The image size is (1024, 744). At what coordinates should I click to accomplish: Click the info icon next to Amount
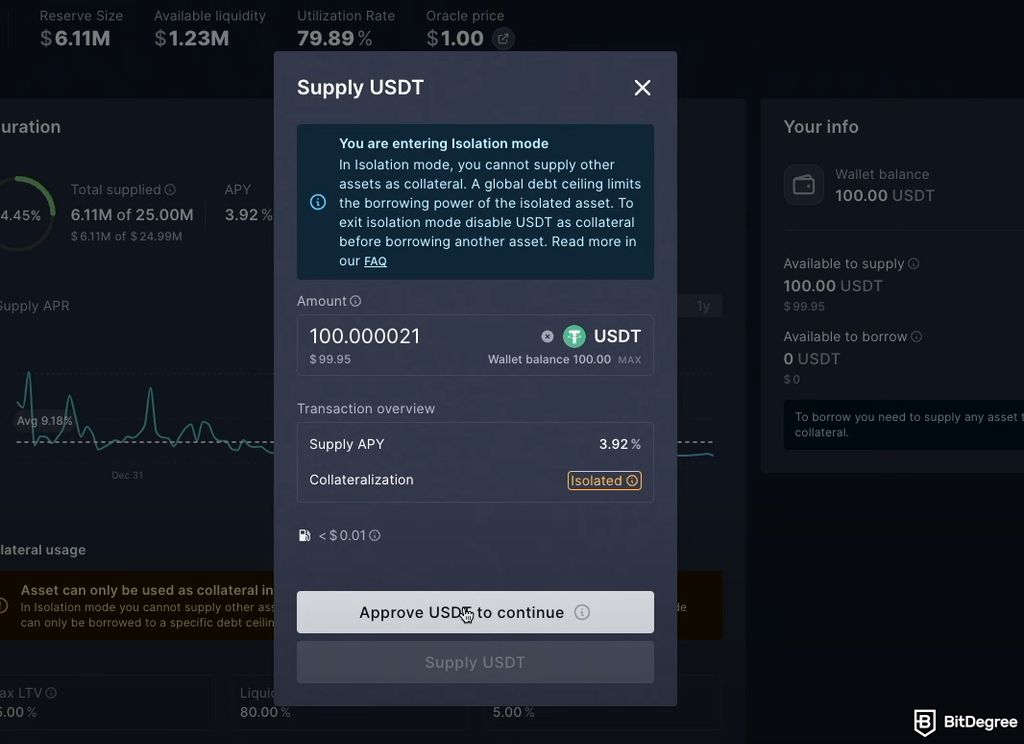coord(355,301)
